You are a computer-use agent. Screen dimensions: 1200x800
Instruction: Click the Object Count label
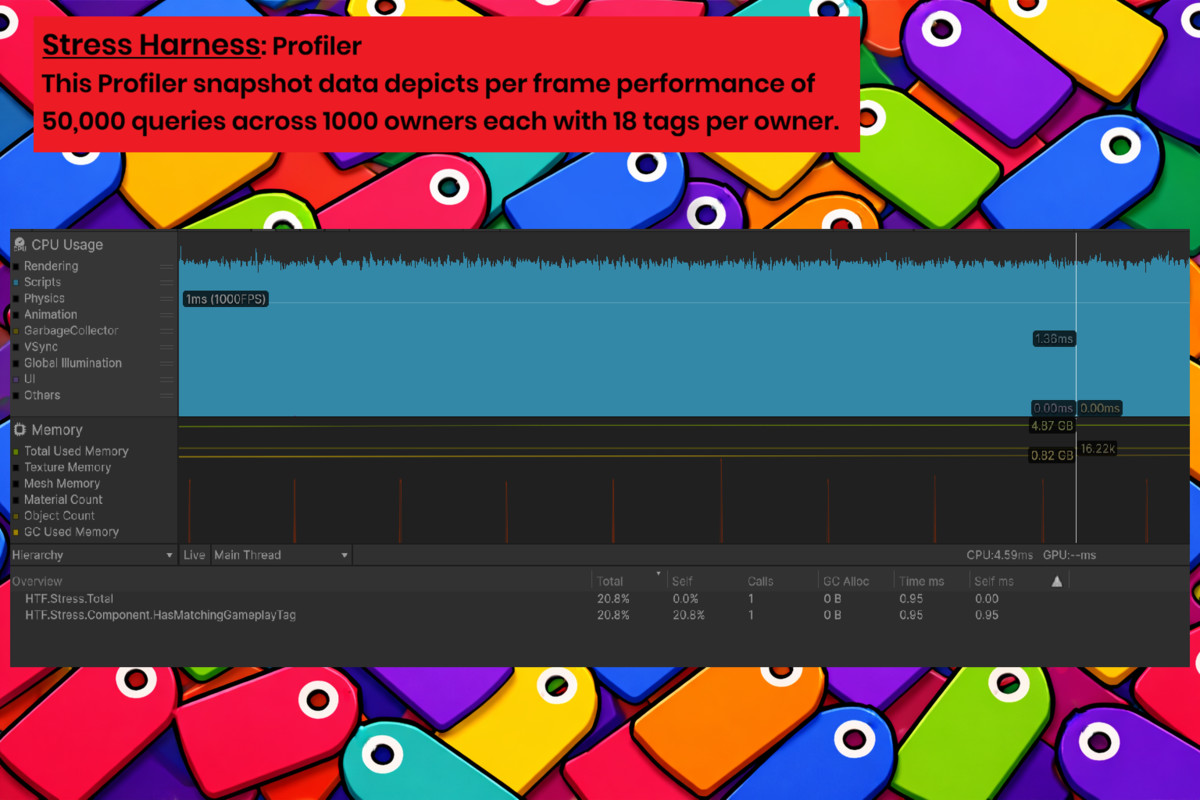coord(60,516)
